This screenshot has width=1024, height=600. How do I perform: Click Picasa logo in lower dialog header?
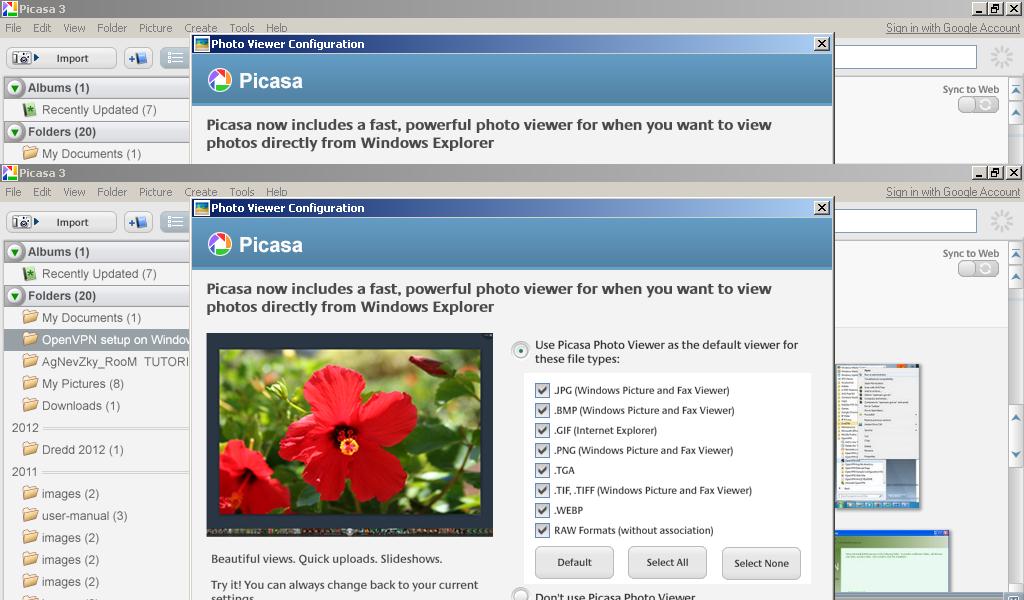click(x=219, y=244)
